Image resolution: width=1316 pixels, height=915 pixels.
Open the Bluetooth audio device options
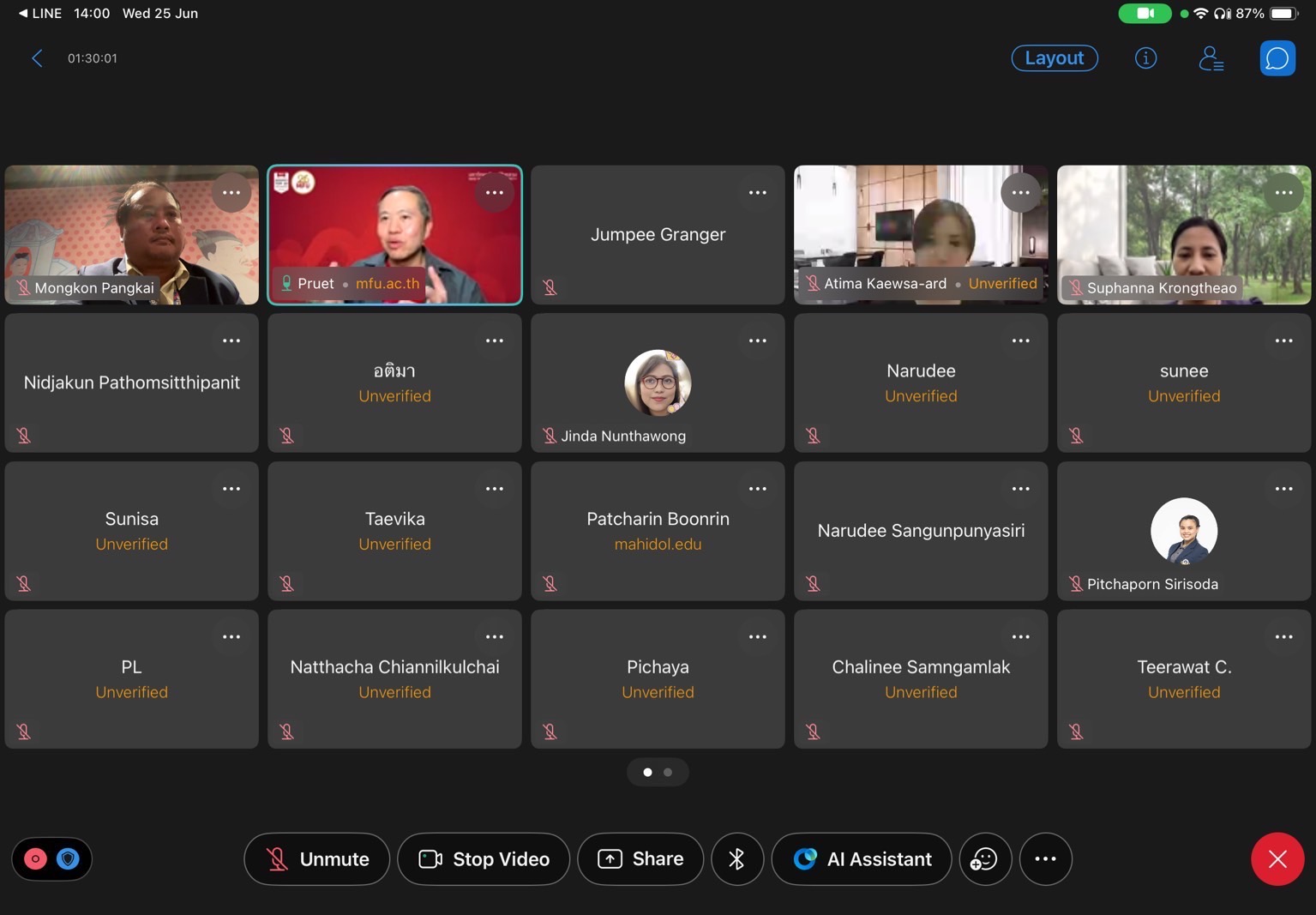tap(736, 858)
